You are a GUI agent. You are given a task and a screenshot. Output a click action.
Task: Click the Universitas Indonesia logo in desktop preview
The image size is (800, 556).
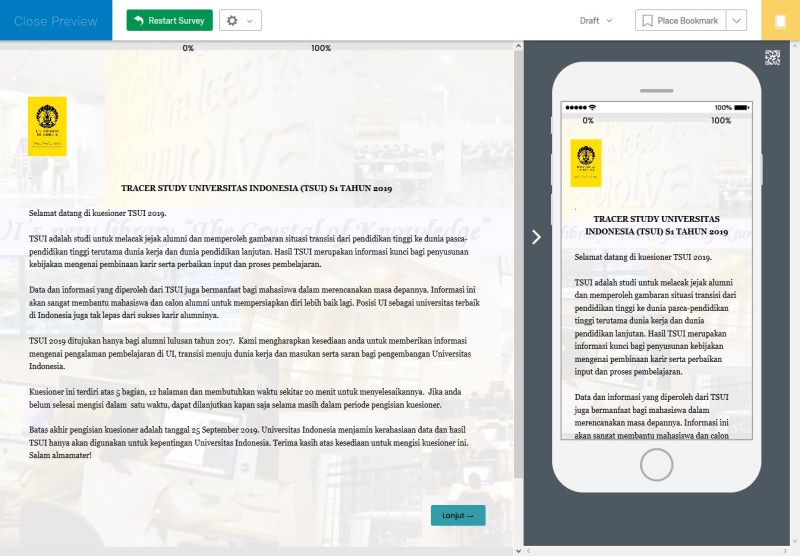click(47, 126)
